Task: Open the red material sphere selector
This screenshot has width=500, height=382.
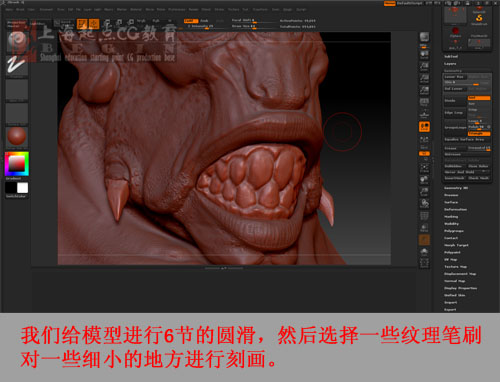Action: point(17,136)
